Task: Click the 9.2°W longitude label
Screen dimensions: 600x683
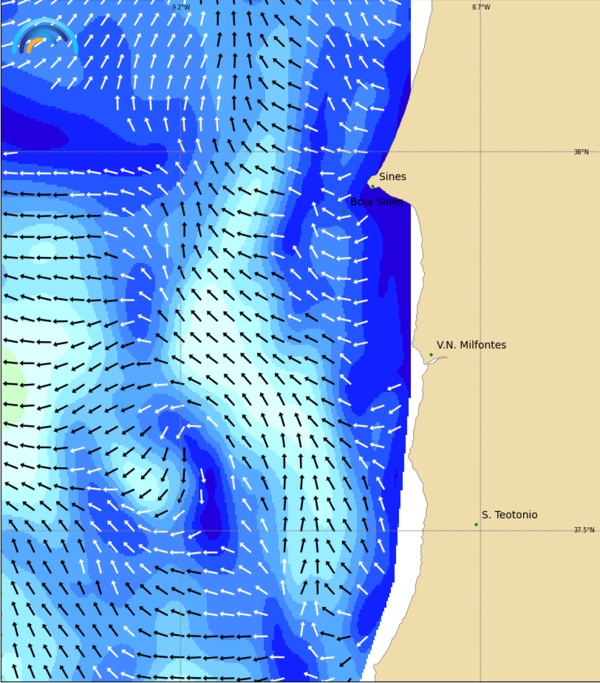Action: pyautogui.click(x=180, y=7)
